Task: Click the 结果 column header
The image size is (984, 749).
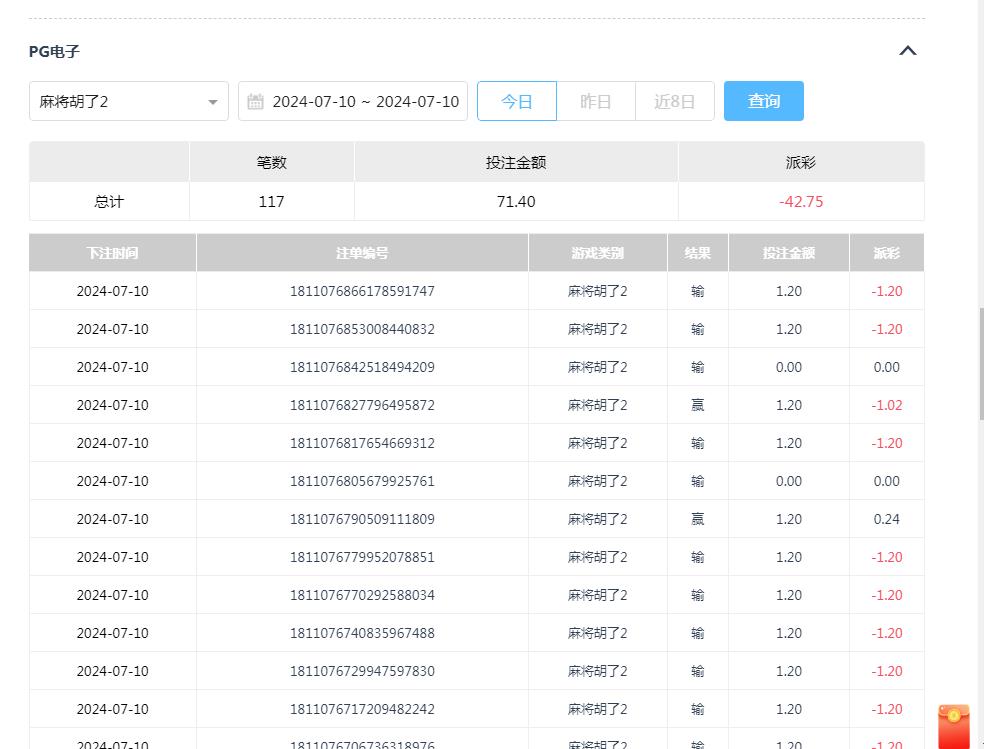Action: 697,253
